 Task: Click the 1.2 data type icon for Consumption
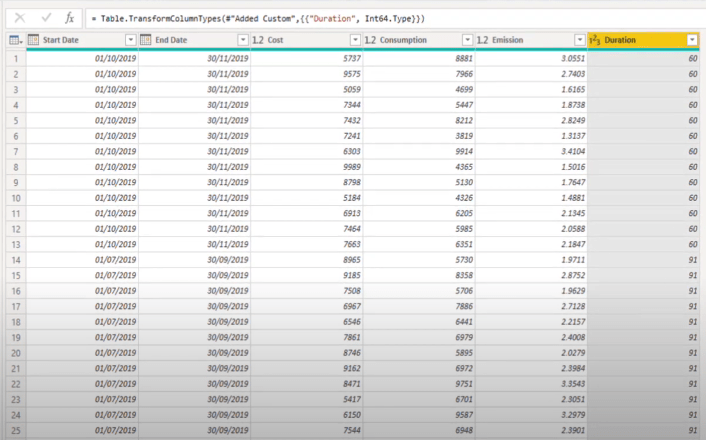coord(370,40)
